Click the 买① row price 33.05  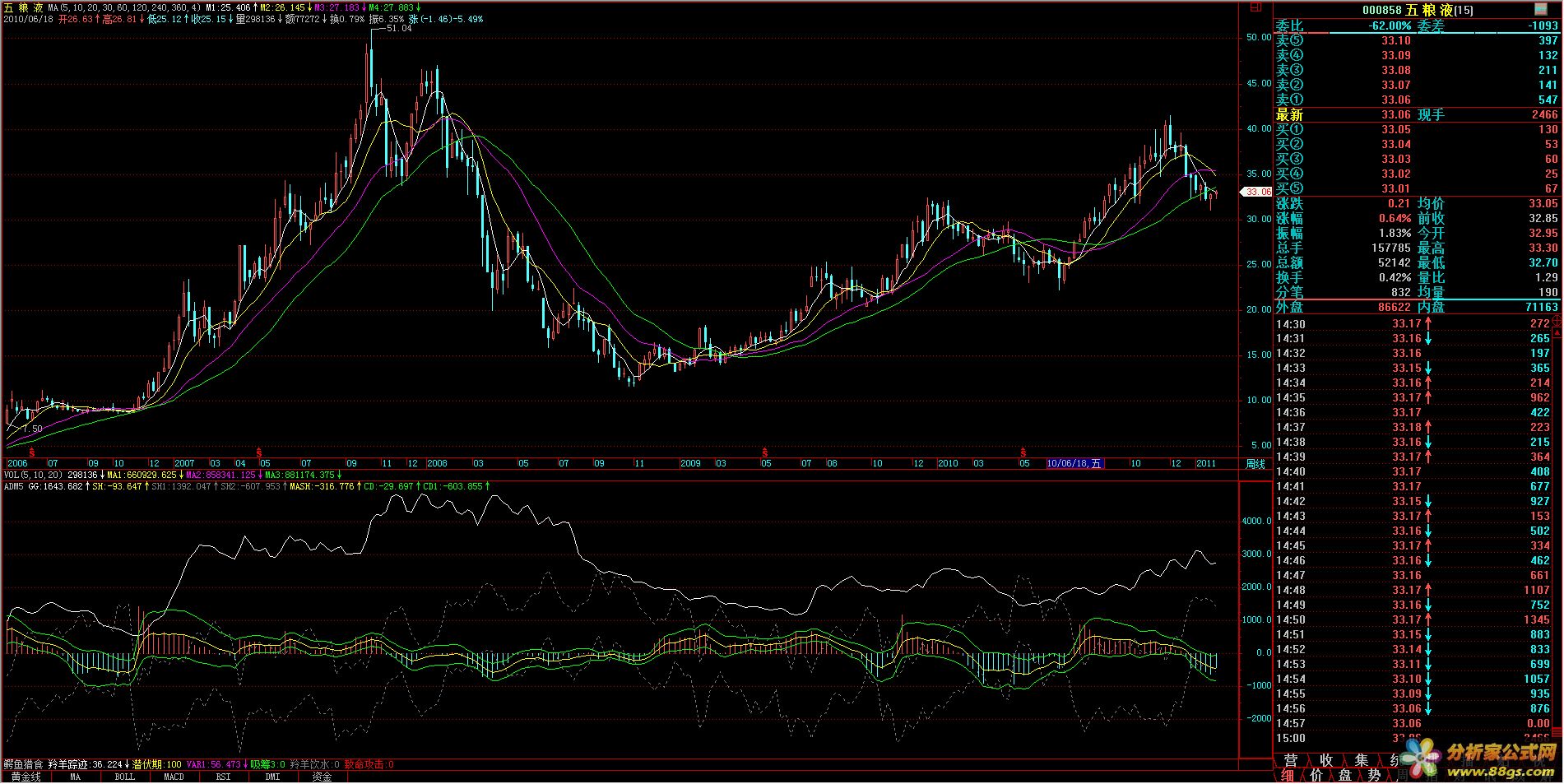(1395, 129)
